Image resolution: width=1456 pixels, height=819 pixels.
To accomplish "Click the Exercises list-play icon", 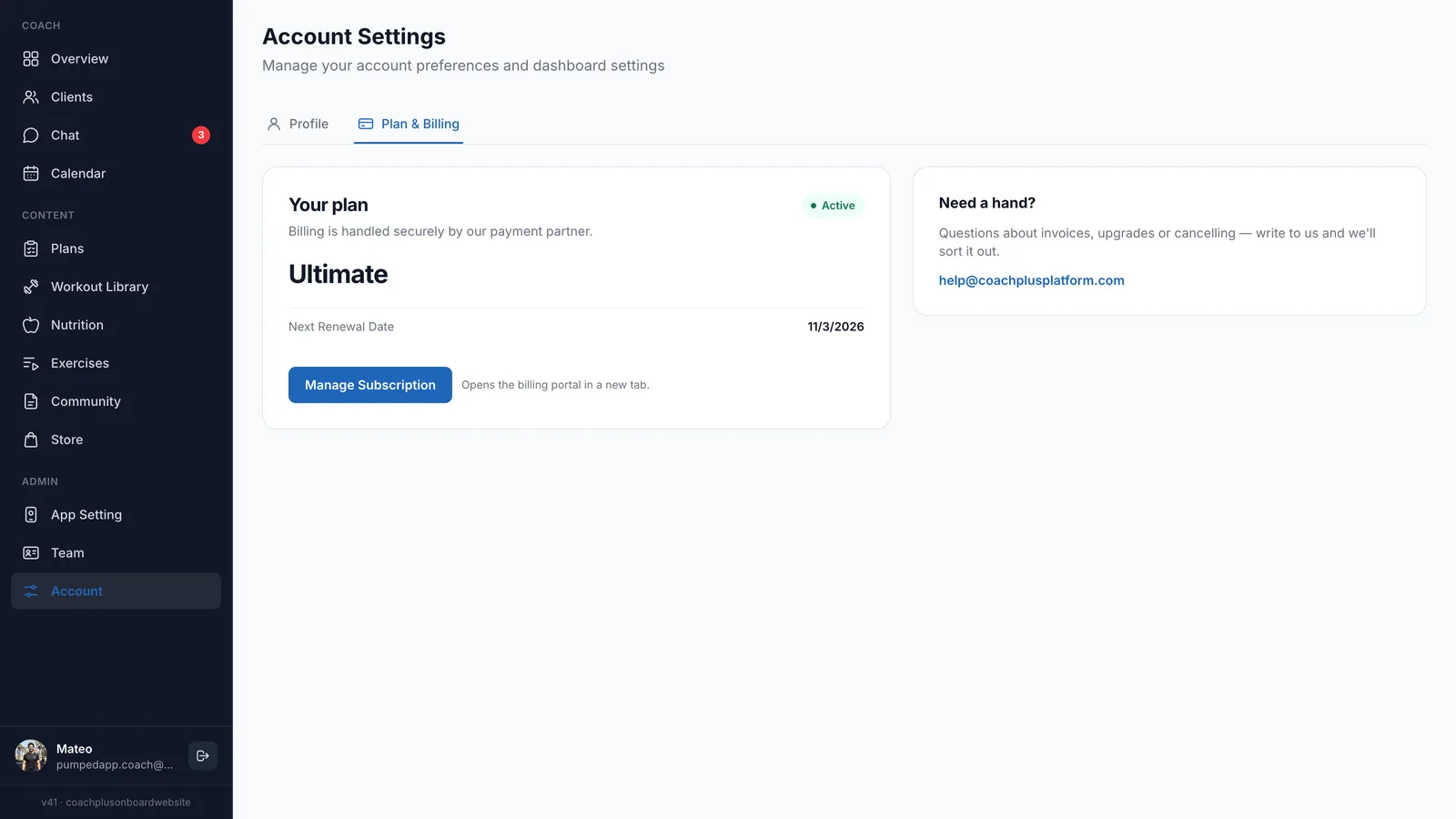I will click(x=31, y=363).
